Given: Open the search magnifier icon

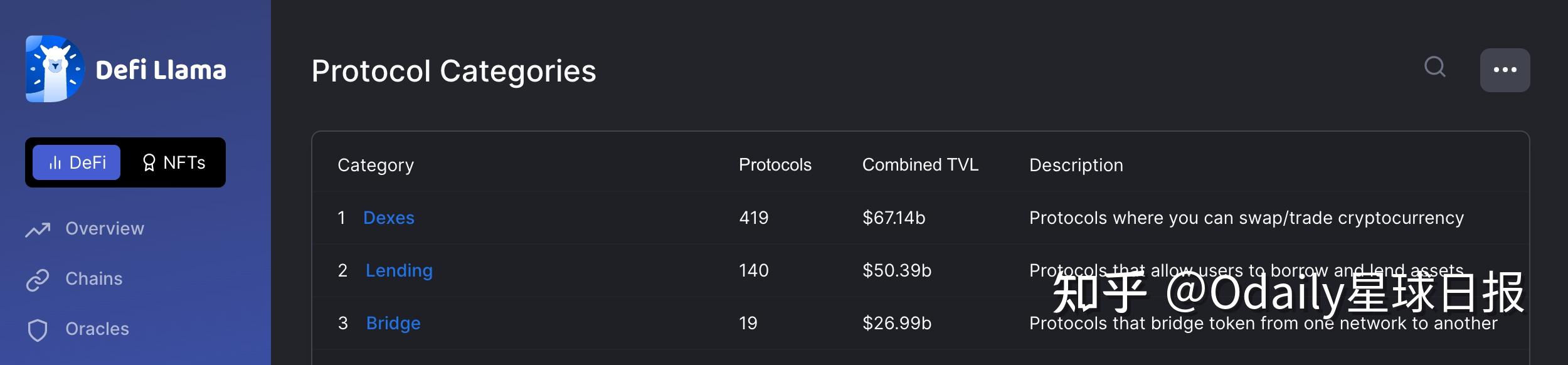Looking at the screenshot, I should 1434,66.
